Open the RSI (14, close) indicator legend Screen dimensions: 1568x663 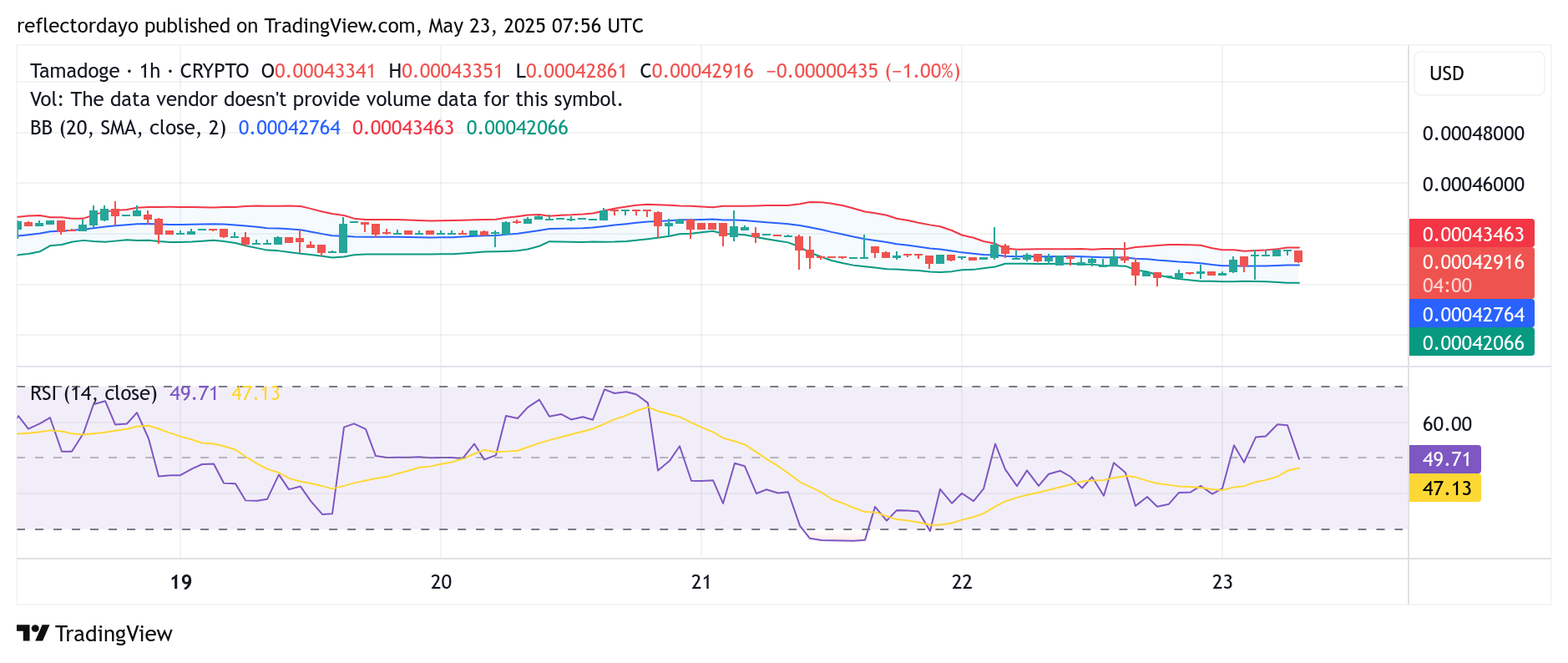[94, 392]
